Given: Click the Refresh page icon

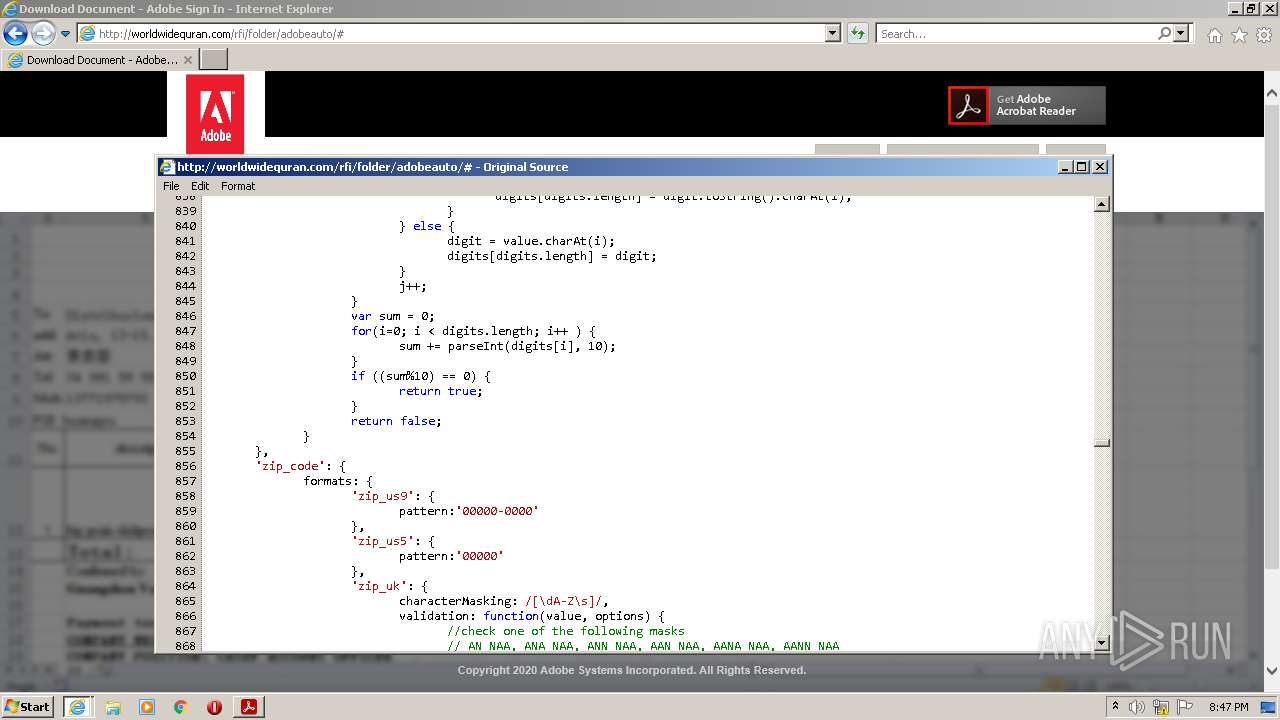Looking at the screenshot, I should (858, 33).
